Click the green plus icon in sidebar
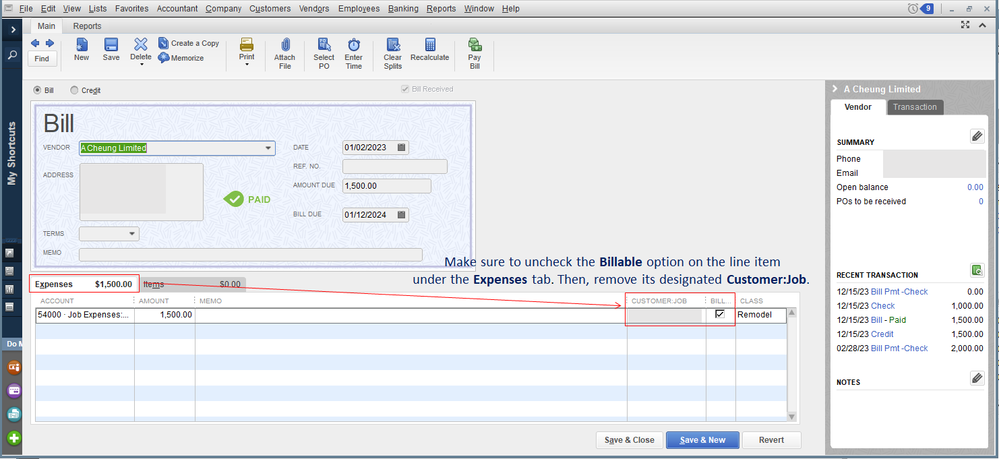The width and height of the screenshot is (999, 459). pyautogui.click(x=14, y=438)
